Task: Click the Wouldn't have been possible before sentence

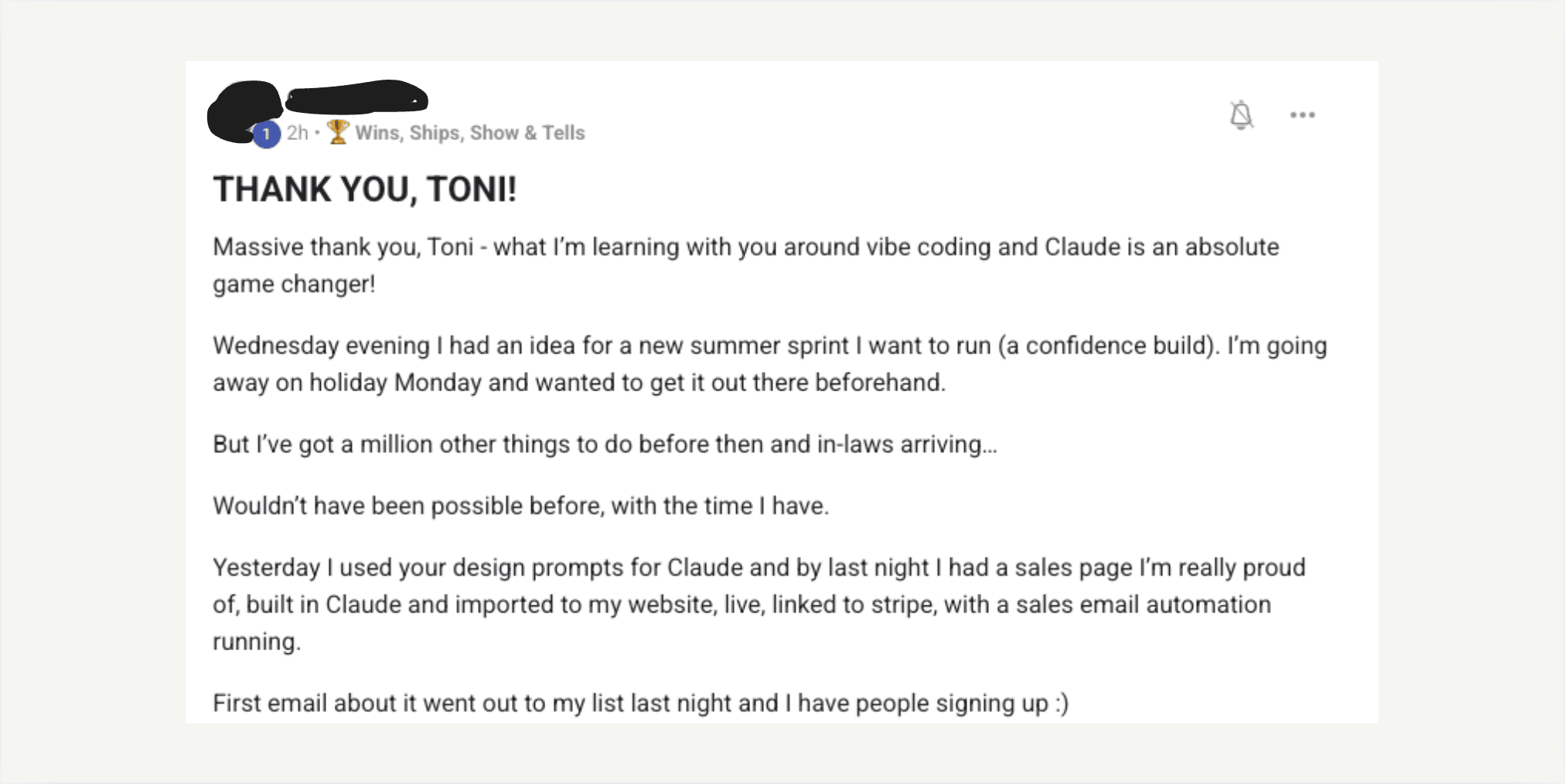Action: [x=521, y=506]
